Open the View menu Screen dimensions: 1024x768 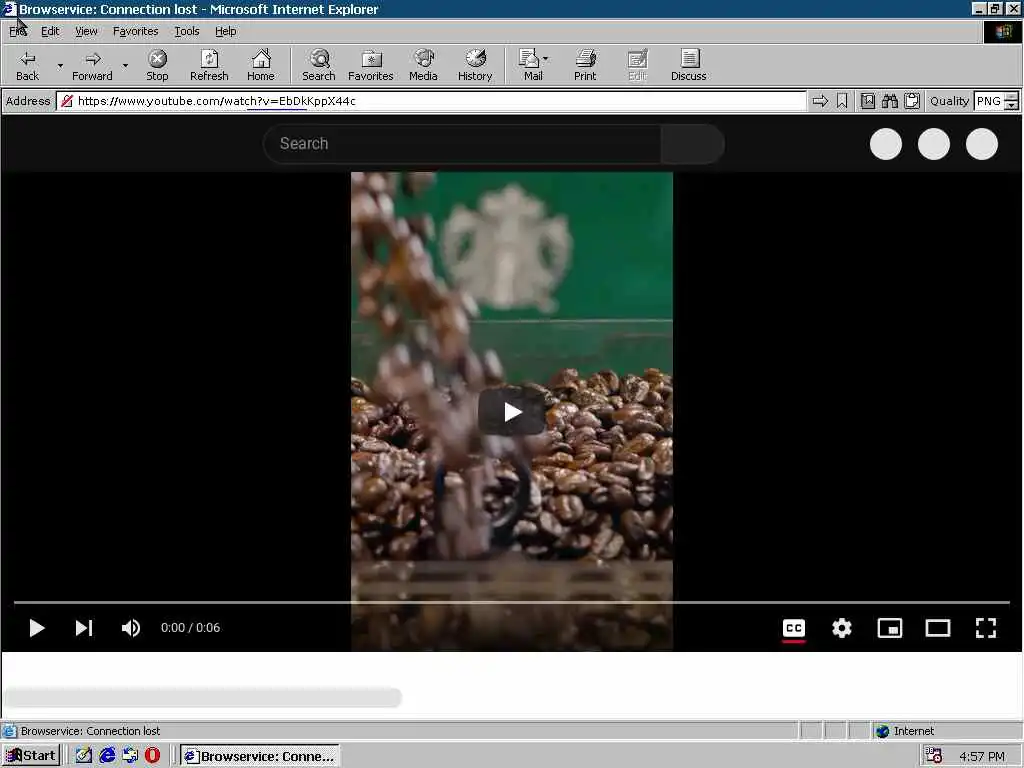(x=86, y=31)
